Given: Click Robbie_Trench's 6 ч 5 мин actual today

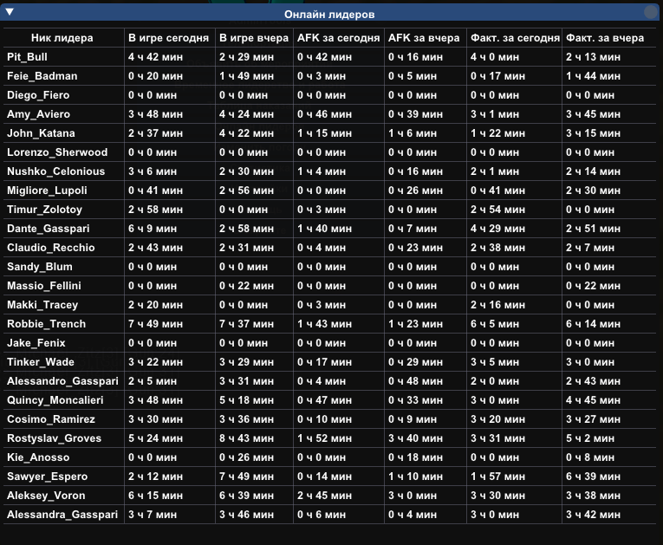Looking at the screenshot, I should [495, 324].
